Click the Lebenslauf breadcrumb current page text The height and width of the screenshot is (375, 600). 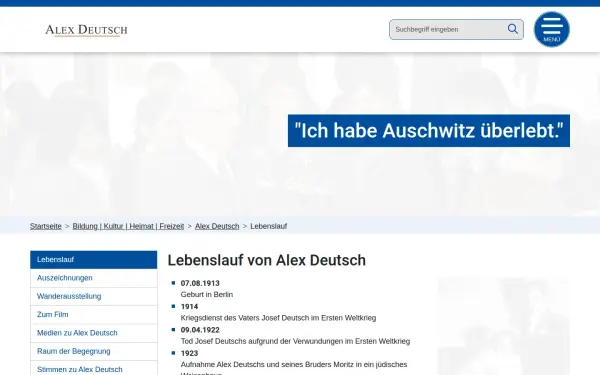(269, 226)
